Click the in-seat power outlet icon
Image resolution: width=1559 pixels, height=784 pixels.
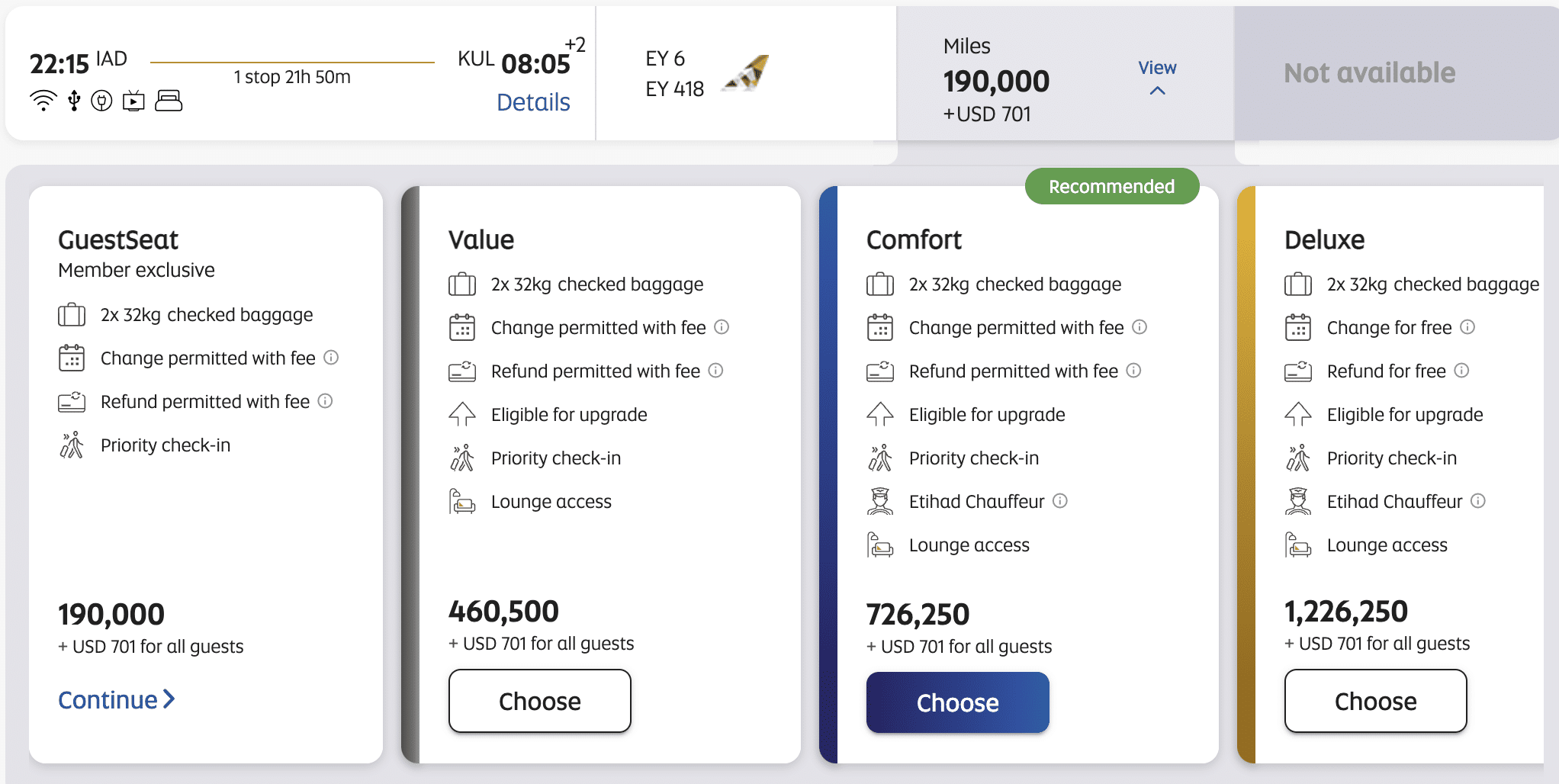101,101
